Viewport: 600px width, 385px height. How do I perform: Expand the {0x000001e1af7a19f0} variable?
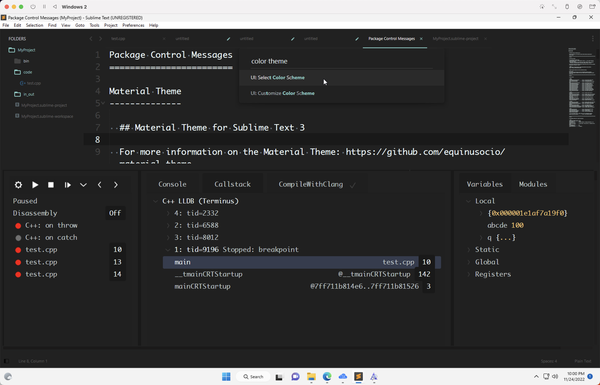point(481,213)
